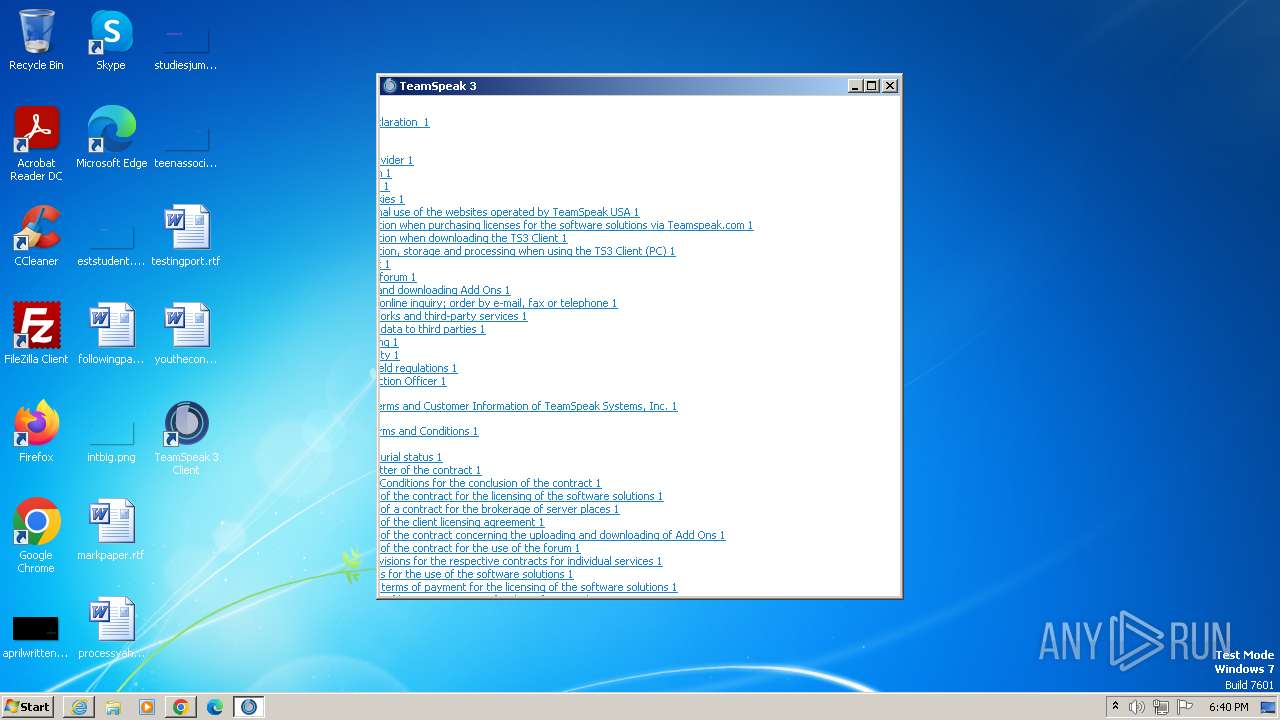Open the 'vider 1' link
The width and height of the screenshot is (1280, 720).
coord(396,160)
